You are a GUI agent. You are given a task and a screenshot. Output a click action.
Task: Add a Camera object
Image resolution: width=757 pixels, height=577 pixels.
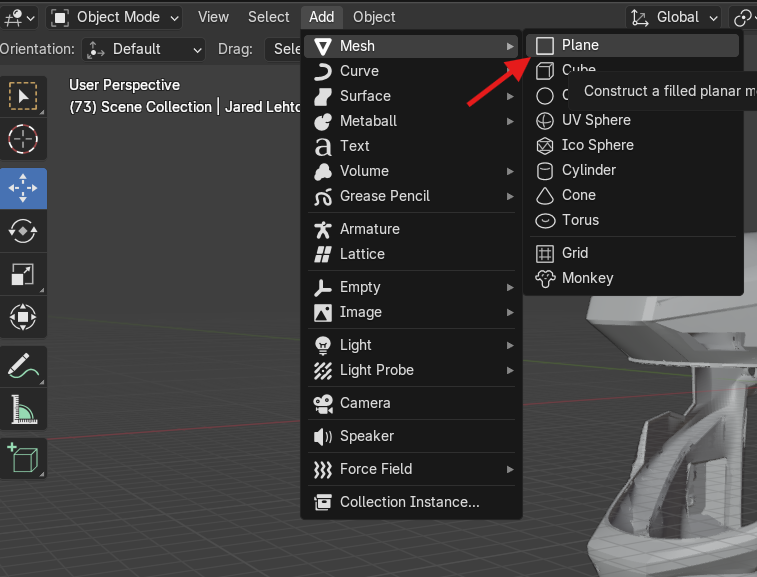click(411, 404)
